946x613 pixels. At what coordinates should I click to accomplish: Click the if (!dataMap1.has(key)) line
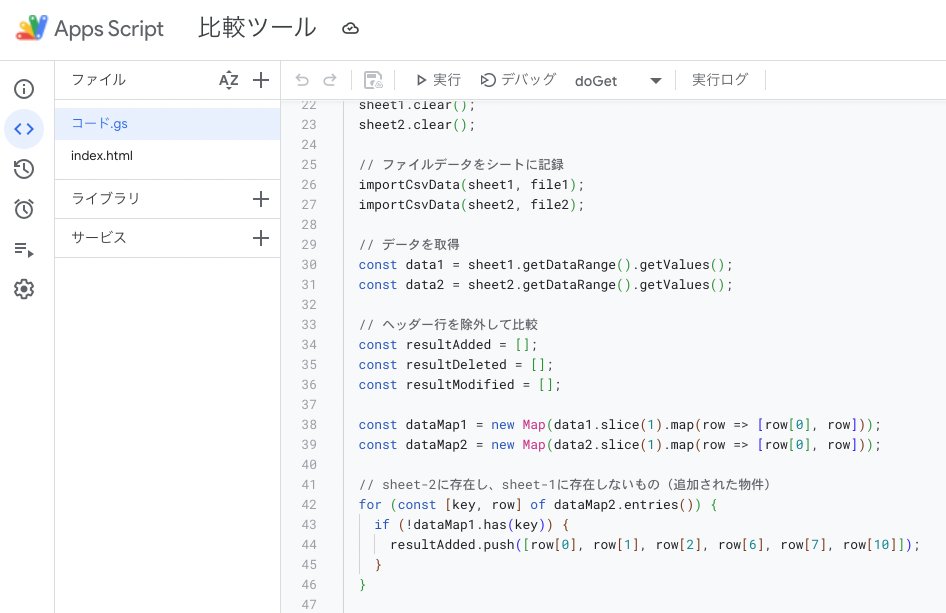click(x=471, y=525)
